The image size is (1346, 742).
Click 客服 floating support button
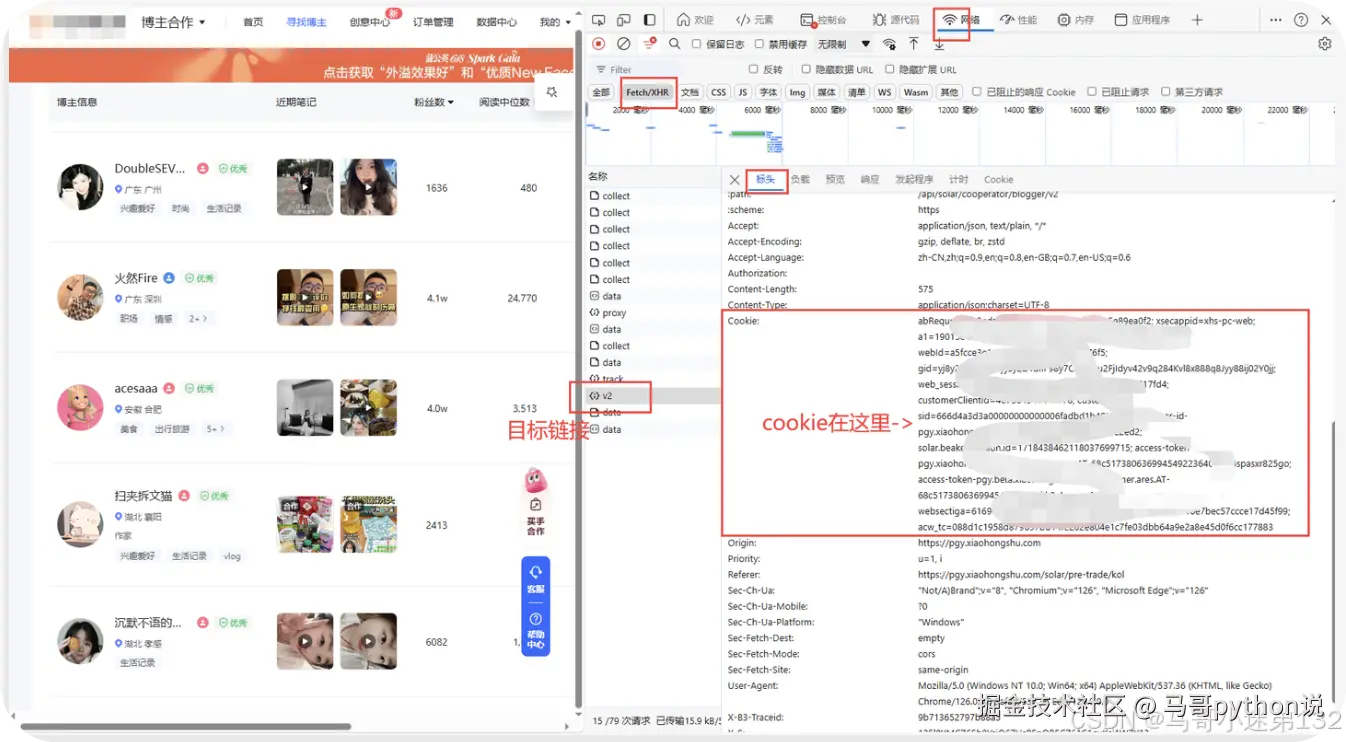(x=536, y=578)
